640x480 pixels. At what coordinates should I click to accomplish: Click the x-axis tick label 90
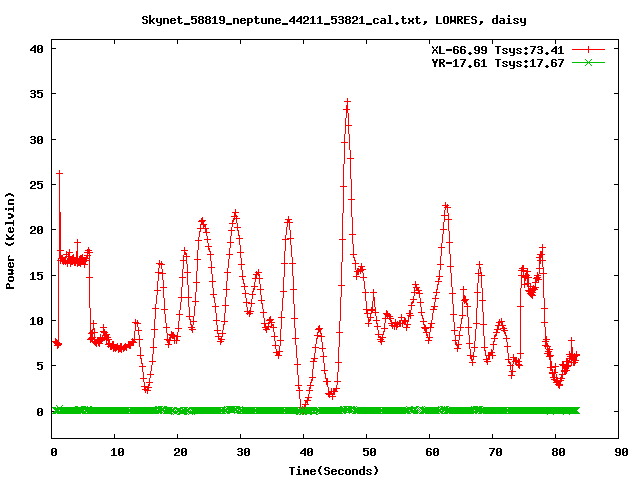click(621, 452)
